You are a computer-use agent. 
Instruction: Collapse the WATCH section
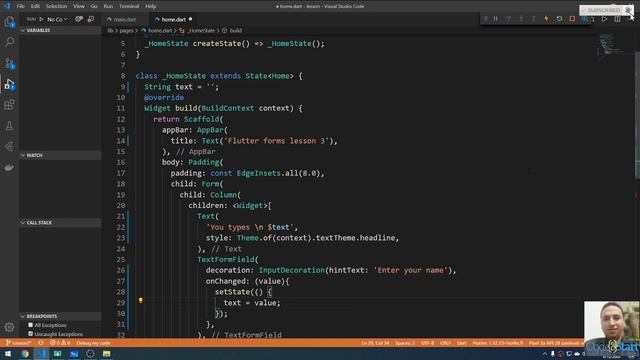click(60, 155)
